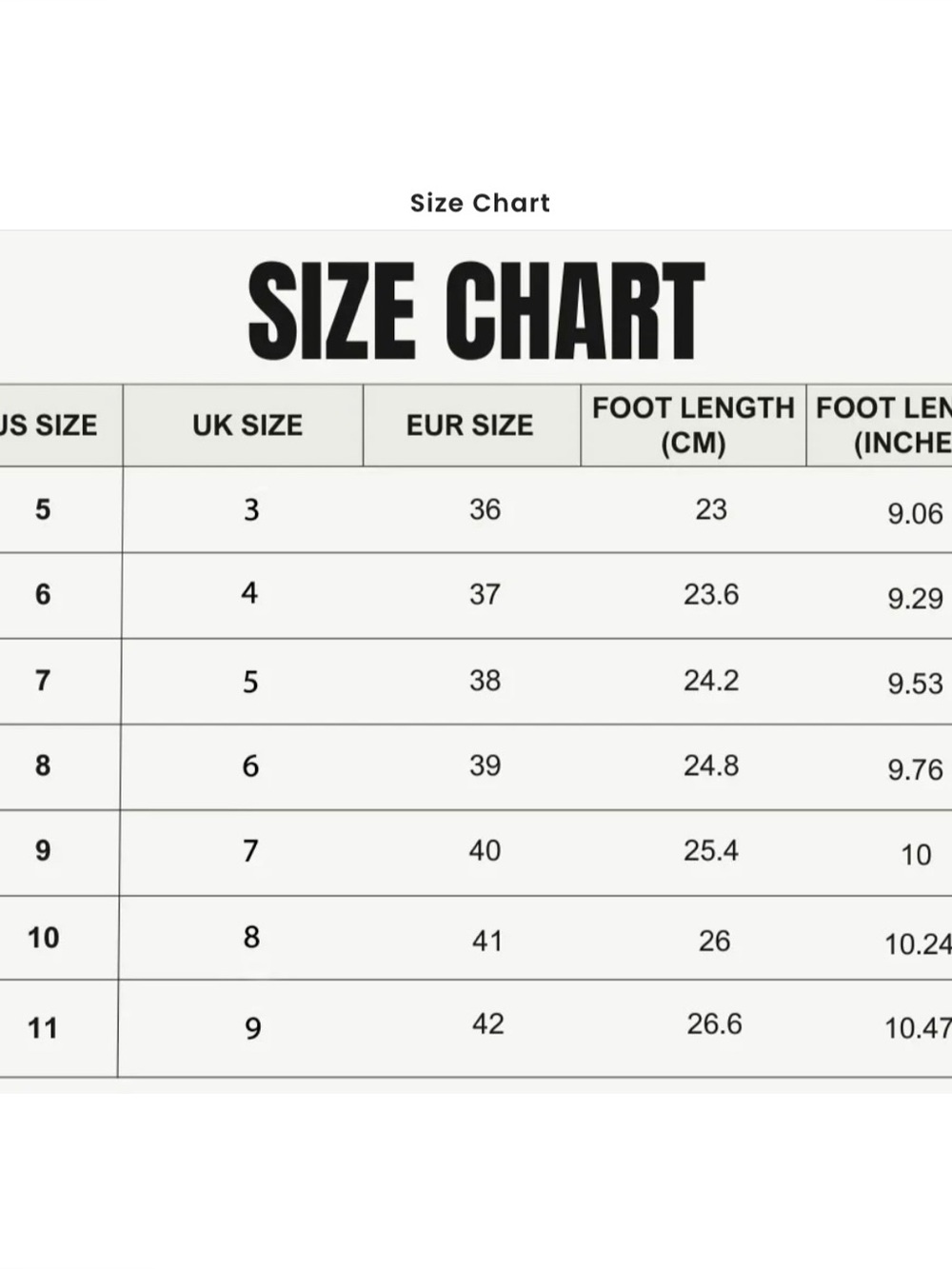Click EUR size 36 cell
952x1269 pixels.
pyautogui.click(x=485, y=509)
